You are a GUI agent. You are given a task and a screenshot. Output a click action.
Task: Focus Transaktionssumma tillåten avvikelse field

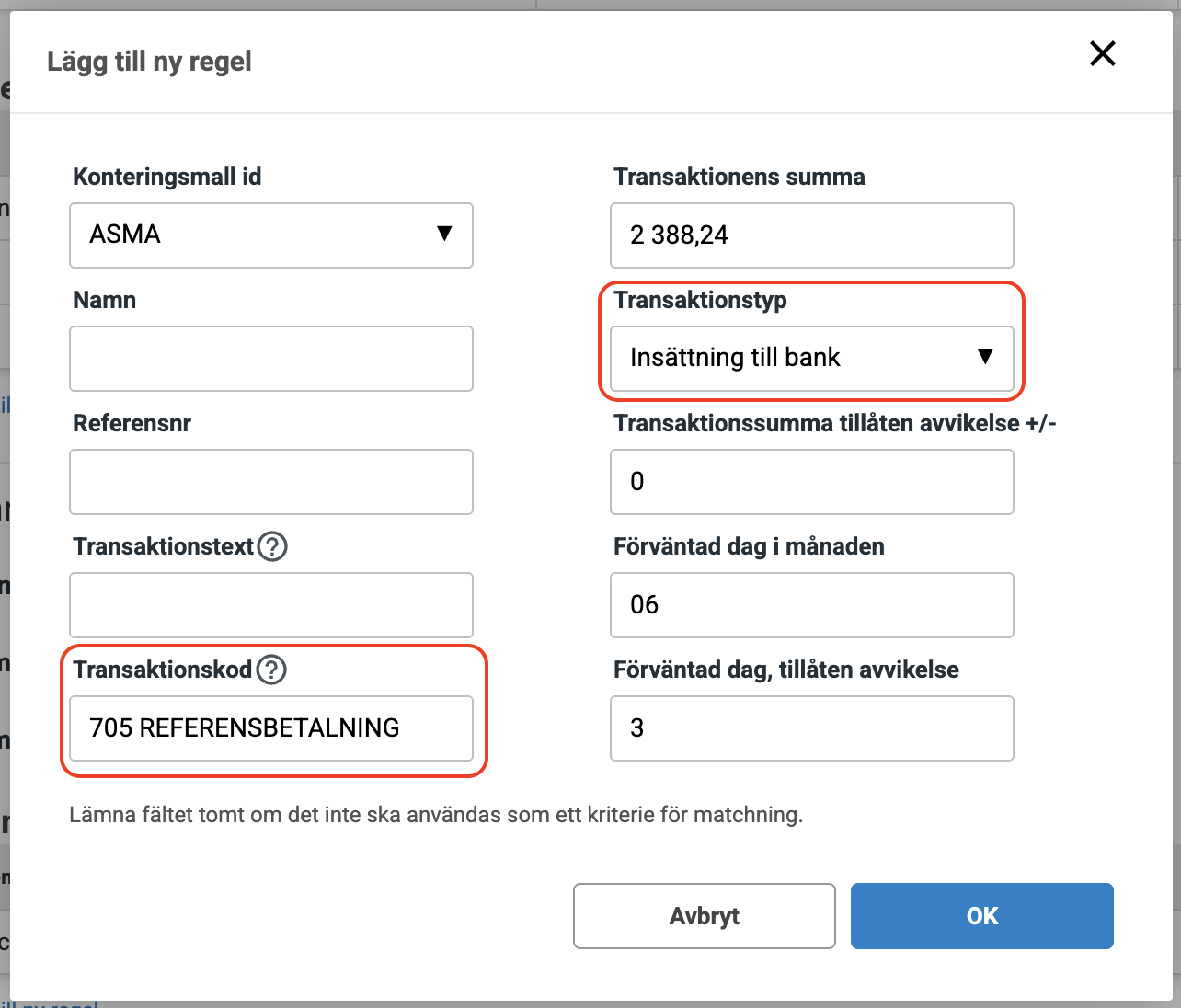pos(811,482)
